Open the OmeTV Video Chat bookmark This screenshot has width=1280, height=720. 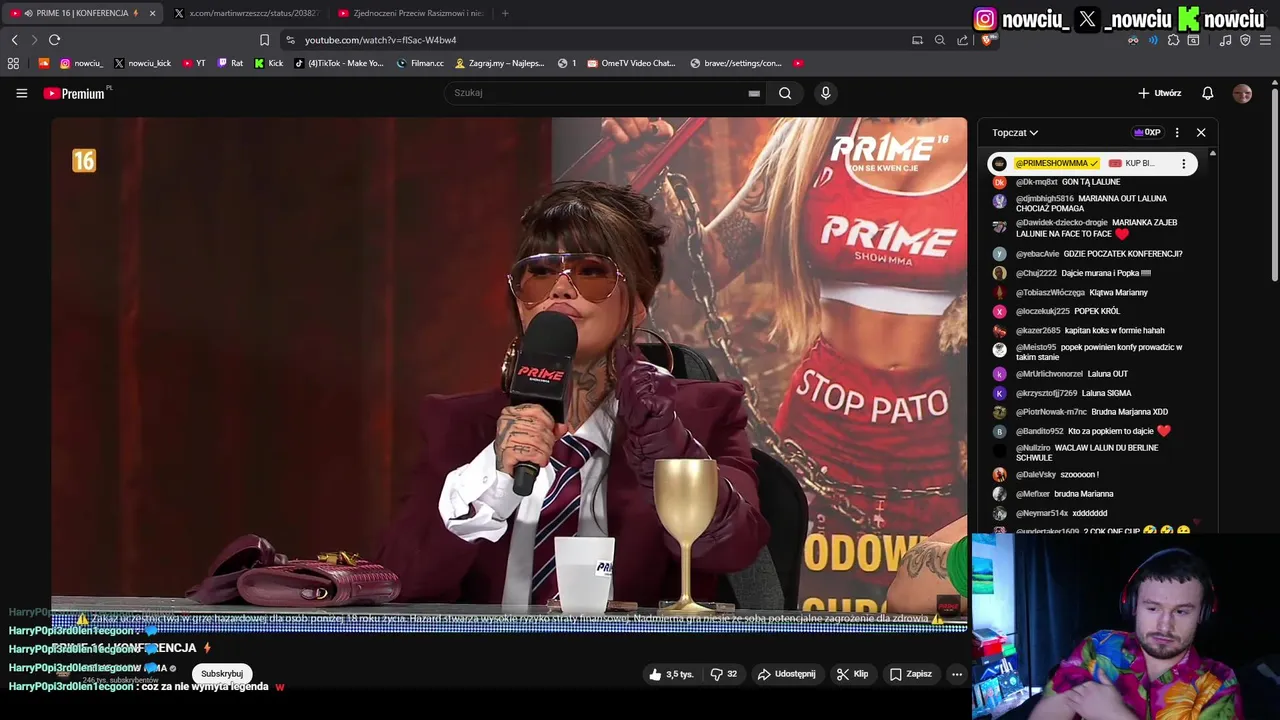click(x=632, y=63)
